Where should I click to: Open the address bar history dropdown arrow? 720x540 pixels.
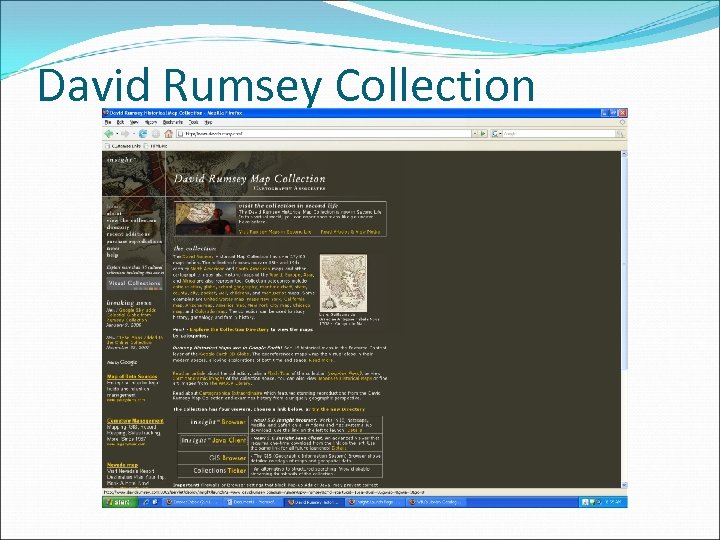475,134
